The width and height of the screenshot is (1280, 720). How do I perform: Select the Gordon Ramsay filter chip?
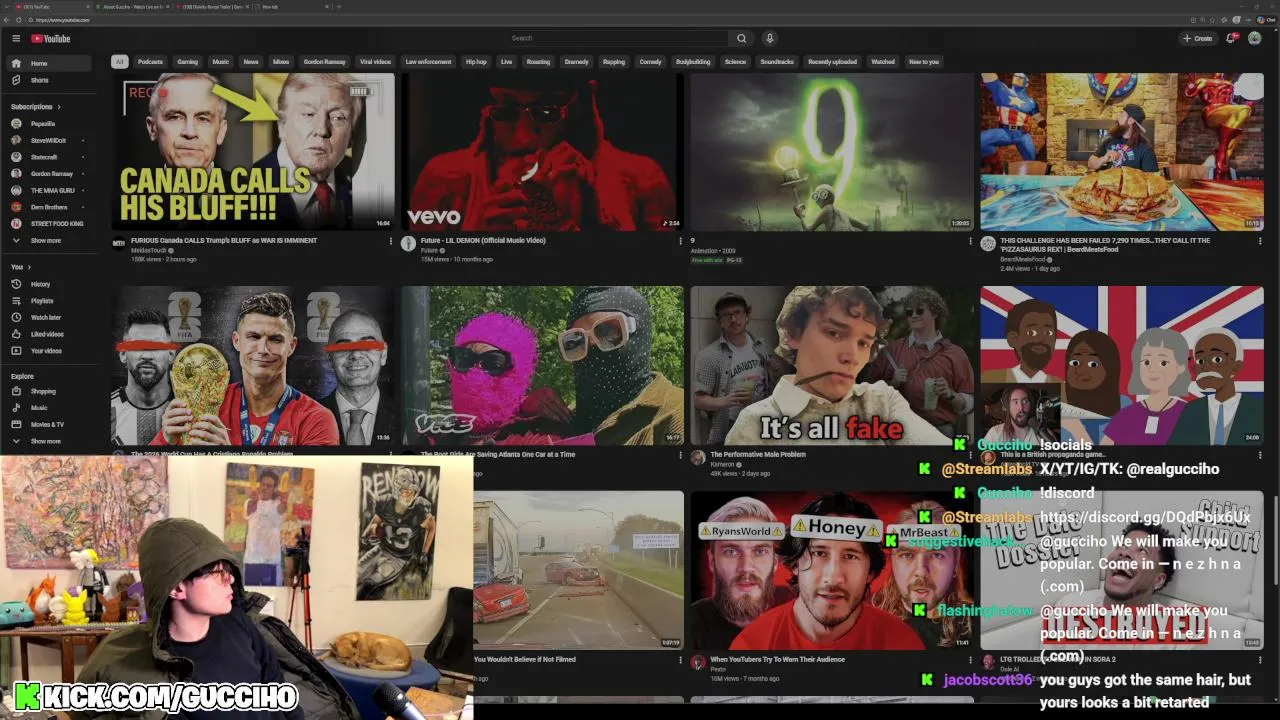click(325, 61)
